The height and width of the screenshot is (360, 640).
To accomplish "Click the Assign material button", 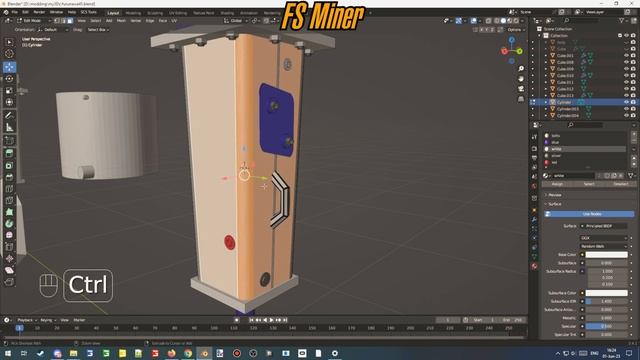I will [x=557, y=184].
